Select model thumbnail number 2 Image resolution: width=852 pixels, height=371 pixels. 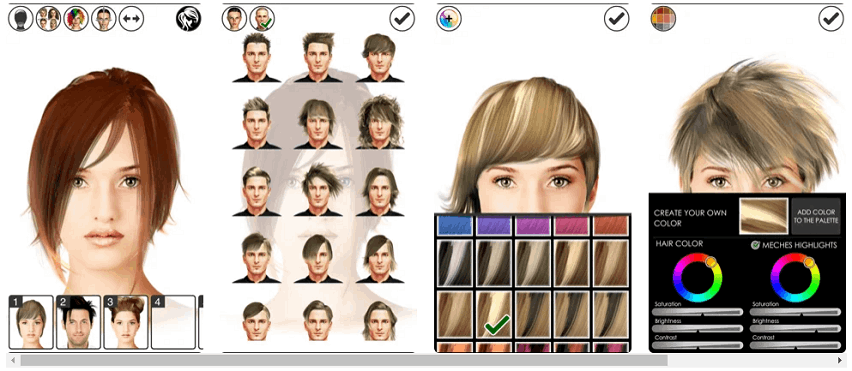[x=79, y=322]
